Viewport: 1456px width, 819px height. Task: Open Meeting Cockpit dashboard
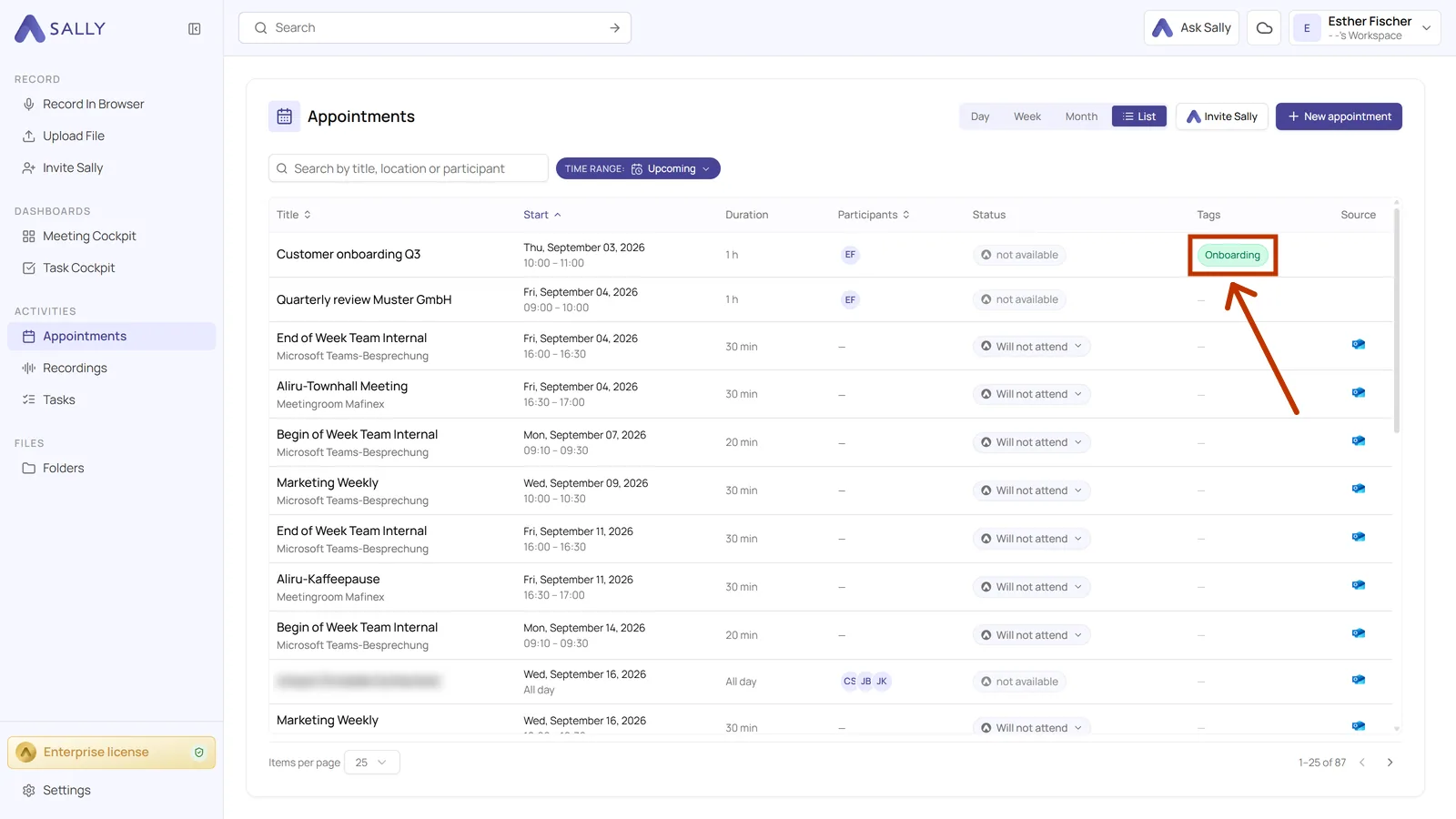(89, 237)
